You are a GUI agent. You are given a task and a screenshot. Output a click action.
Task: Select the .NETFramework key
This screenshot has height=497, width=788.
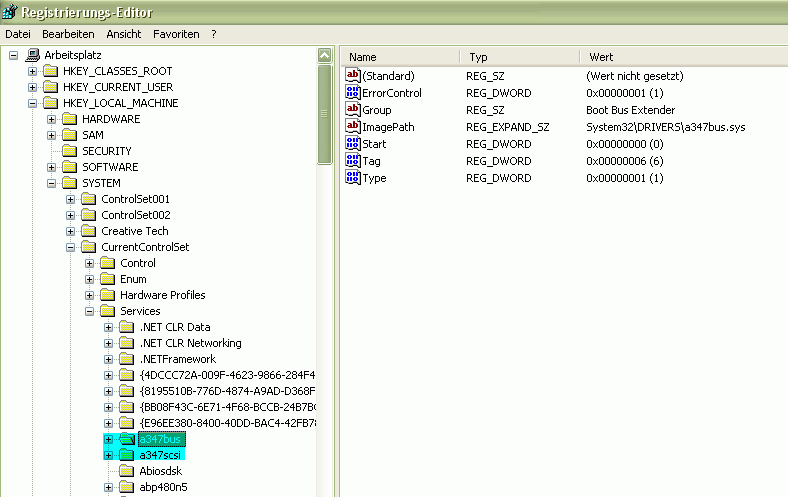178,359
